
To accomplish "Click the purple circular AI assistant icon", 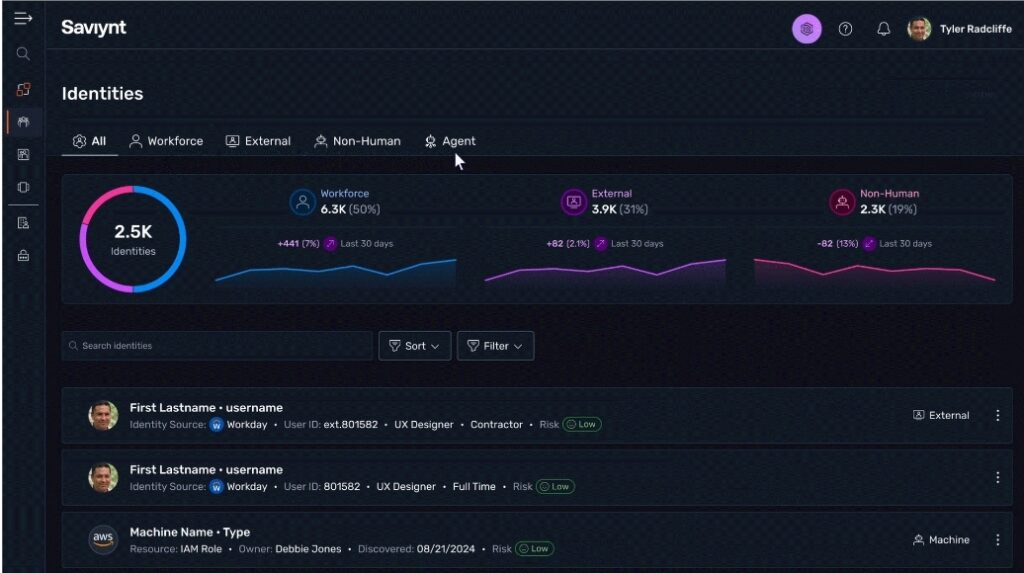I will 806,30.
